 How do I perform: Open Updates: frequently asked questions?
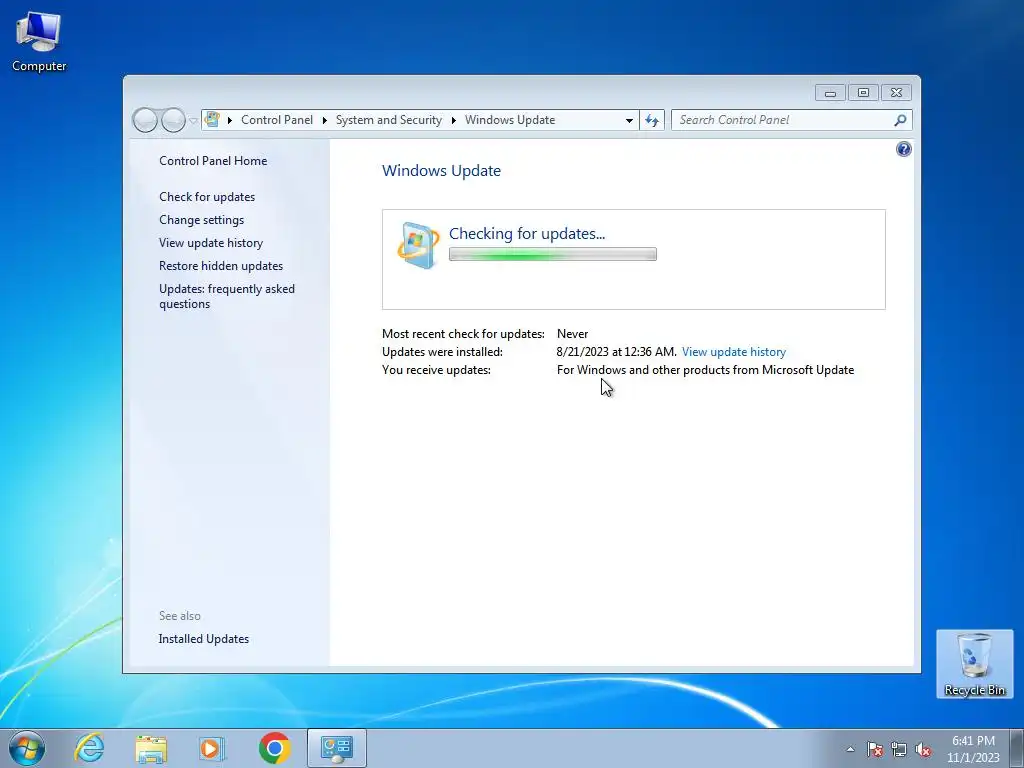coord(227,296)
